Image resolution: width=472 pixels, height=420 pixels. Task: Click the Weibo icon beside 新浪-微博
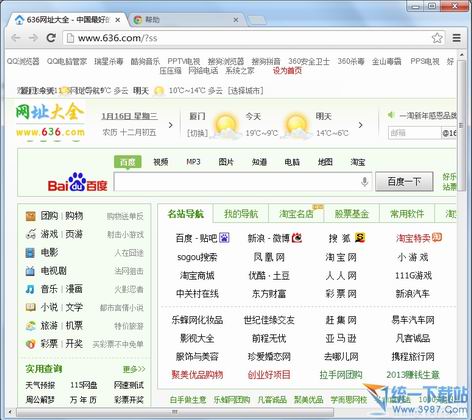297,238
